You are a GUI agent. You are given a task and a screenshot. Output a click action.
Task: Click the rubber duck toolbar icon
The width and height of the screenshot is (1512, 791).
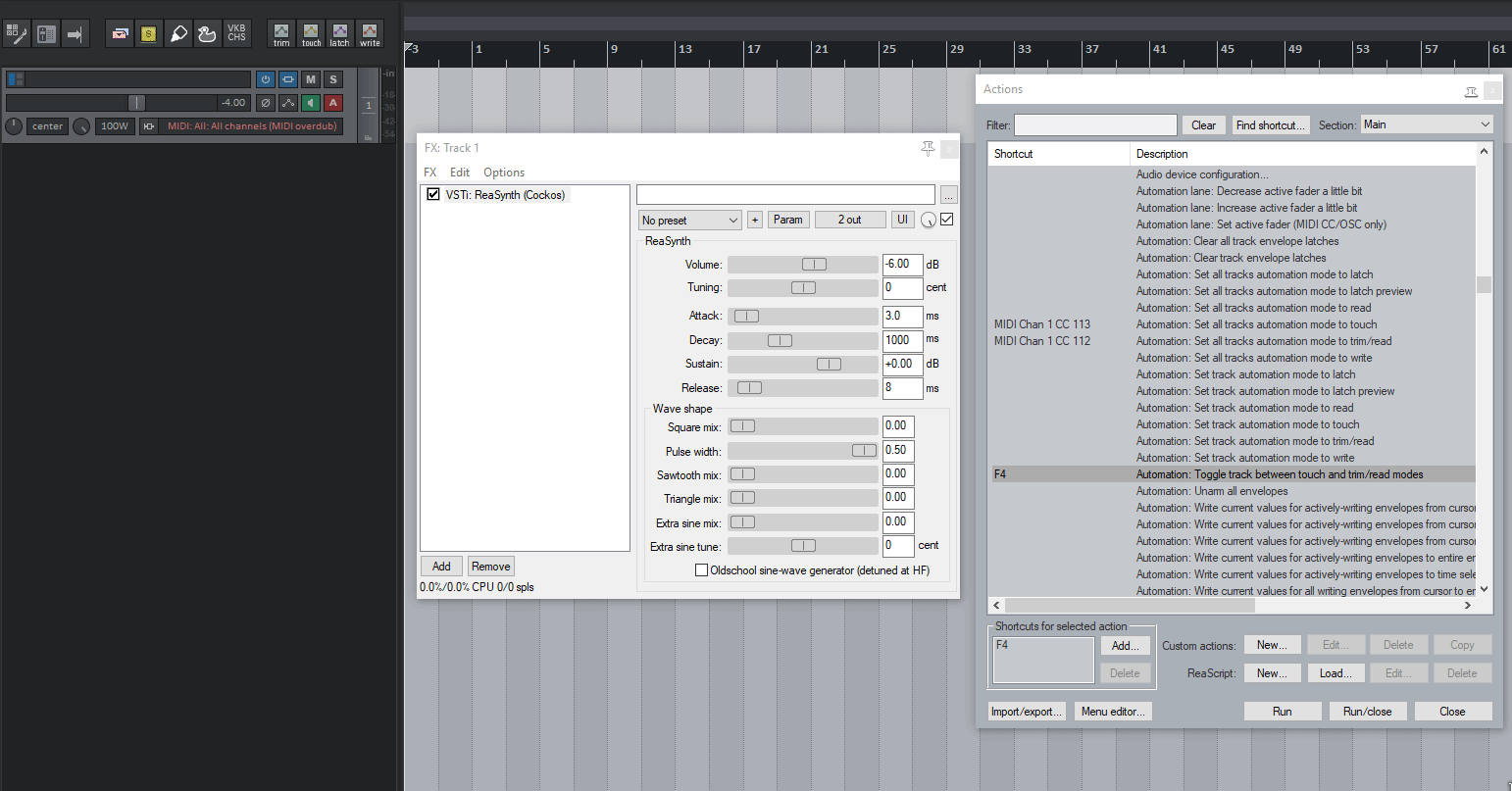coord(207,34)
